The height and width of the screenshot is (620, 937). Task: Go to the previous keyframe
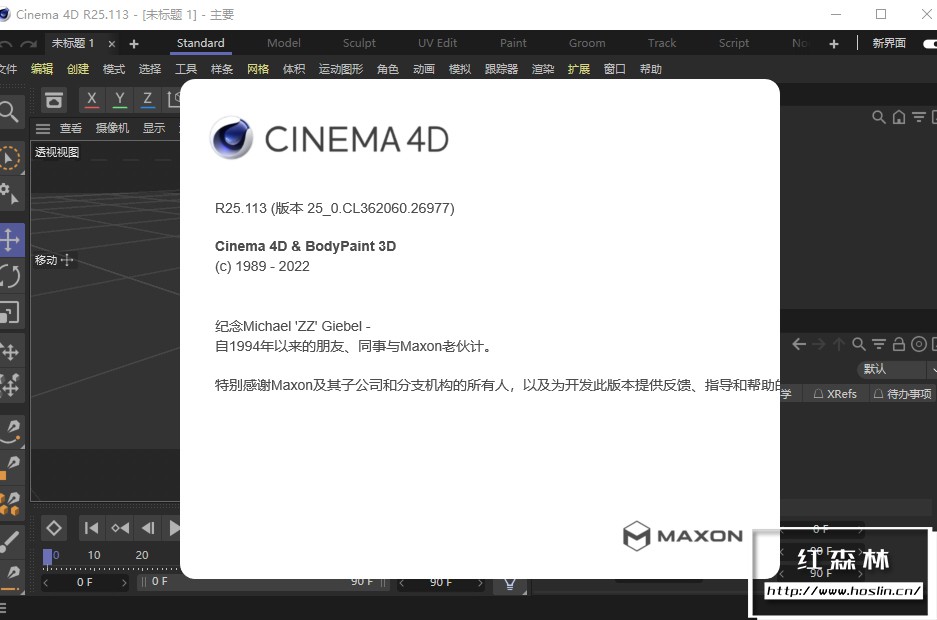[120, 528]
